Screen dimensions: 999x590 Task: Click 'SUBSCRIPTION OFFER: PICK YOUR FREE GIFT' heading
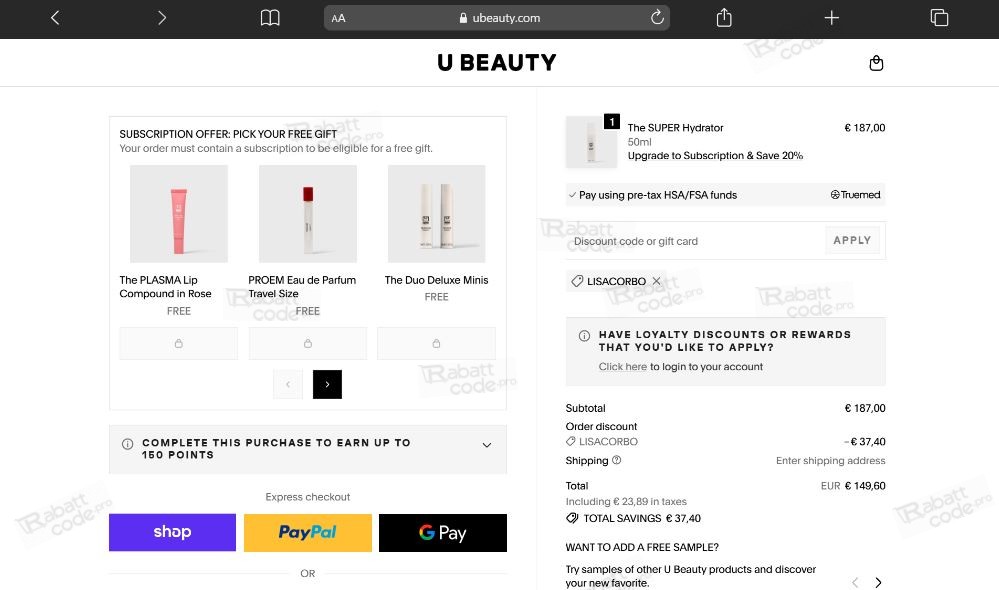[228, 134]
